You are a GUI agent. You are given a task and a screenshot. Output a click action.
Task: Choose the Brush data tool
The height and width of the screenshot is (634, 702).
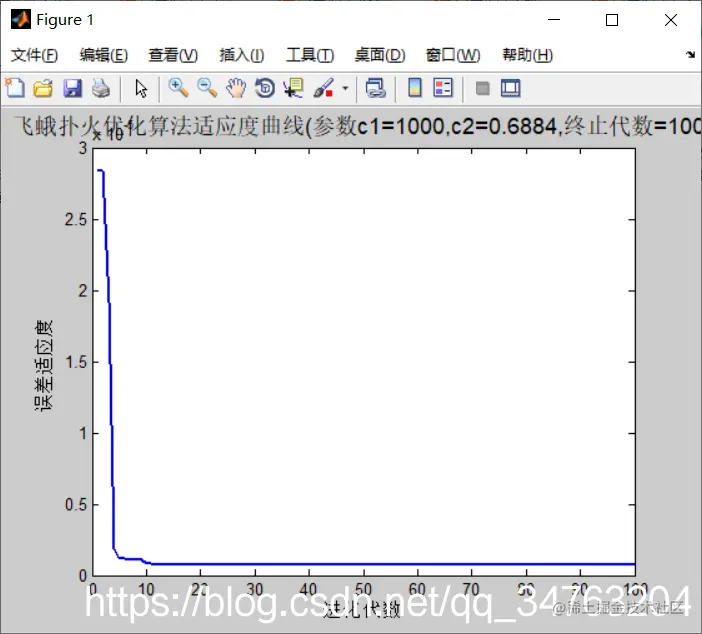[x=323, y=88]
